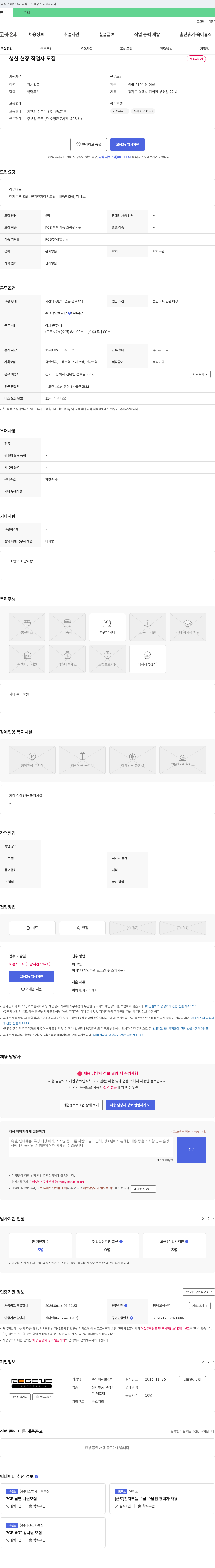The image size is (215, 1568).
Task: Open the 지도 보기 dropdown for 근무 예정지
Action: point(200,374)
